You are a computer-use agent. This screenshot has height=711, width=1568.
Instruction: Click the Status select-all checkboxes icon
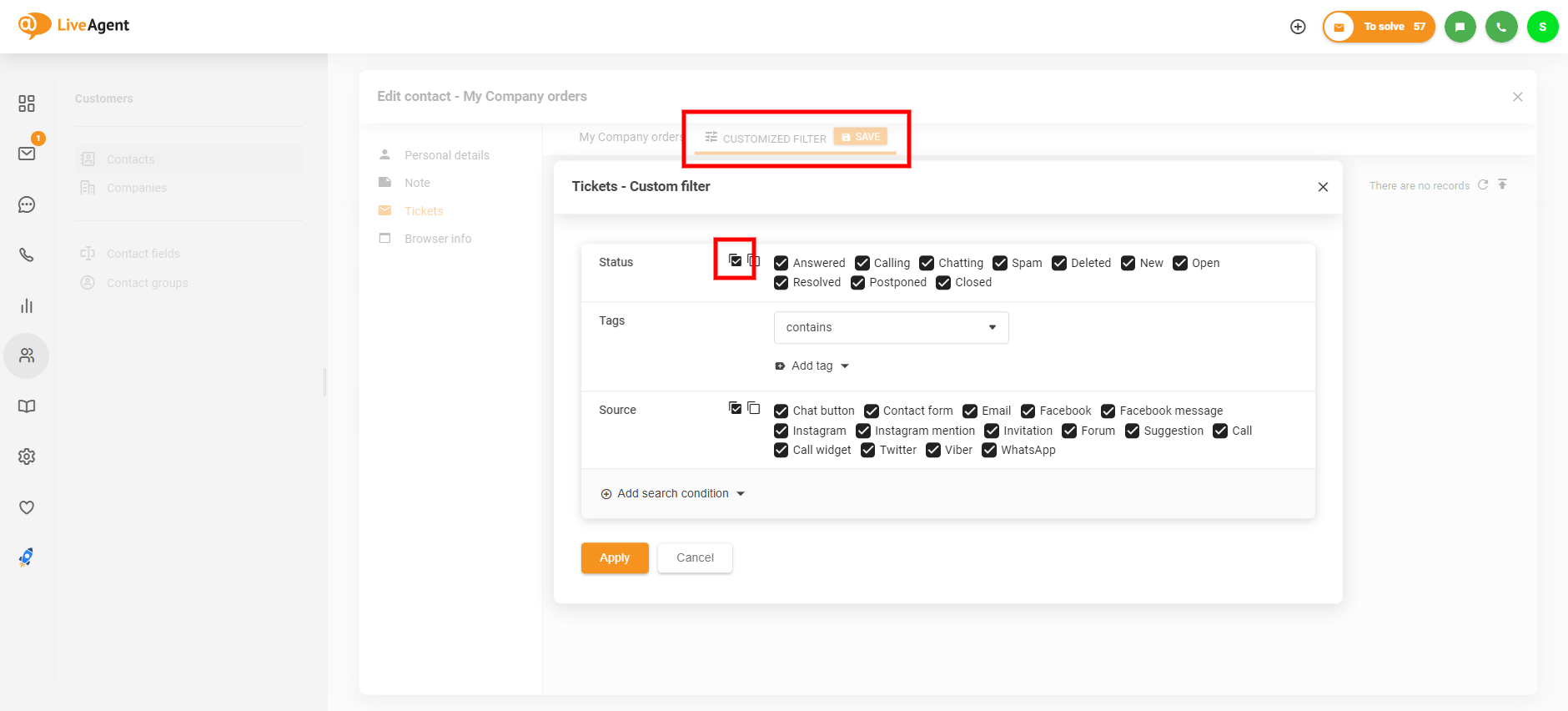[x=735, y=260]
